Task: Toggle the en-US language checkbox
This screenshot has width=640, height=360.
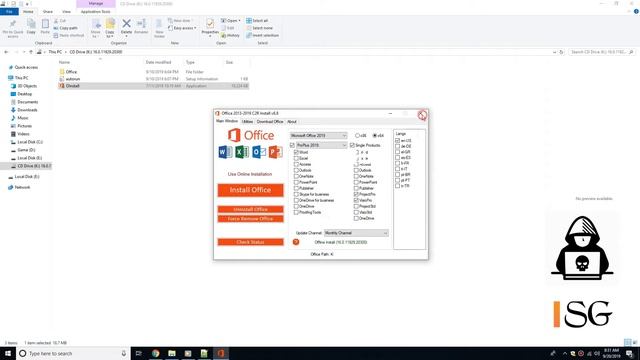Action: [x=398, y=140]
